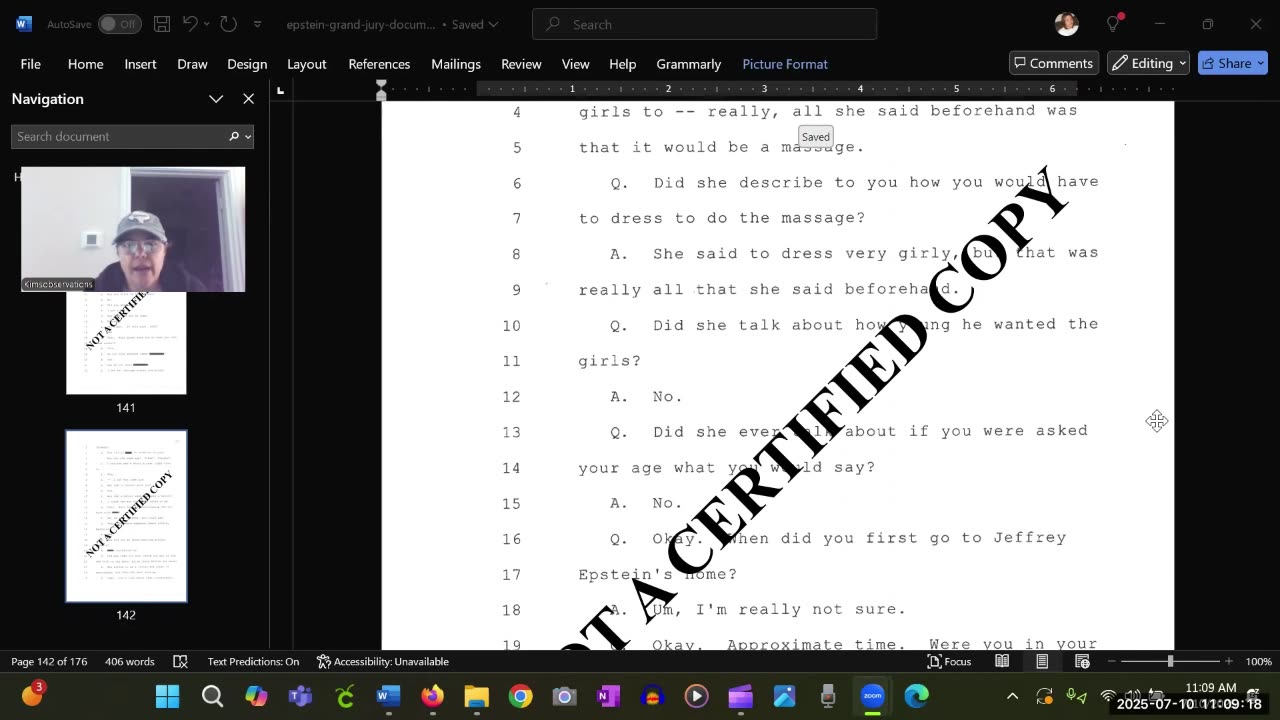
Task: Click the Share button
Action: coord(1233,63)
